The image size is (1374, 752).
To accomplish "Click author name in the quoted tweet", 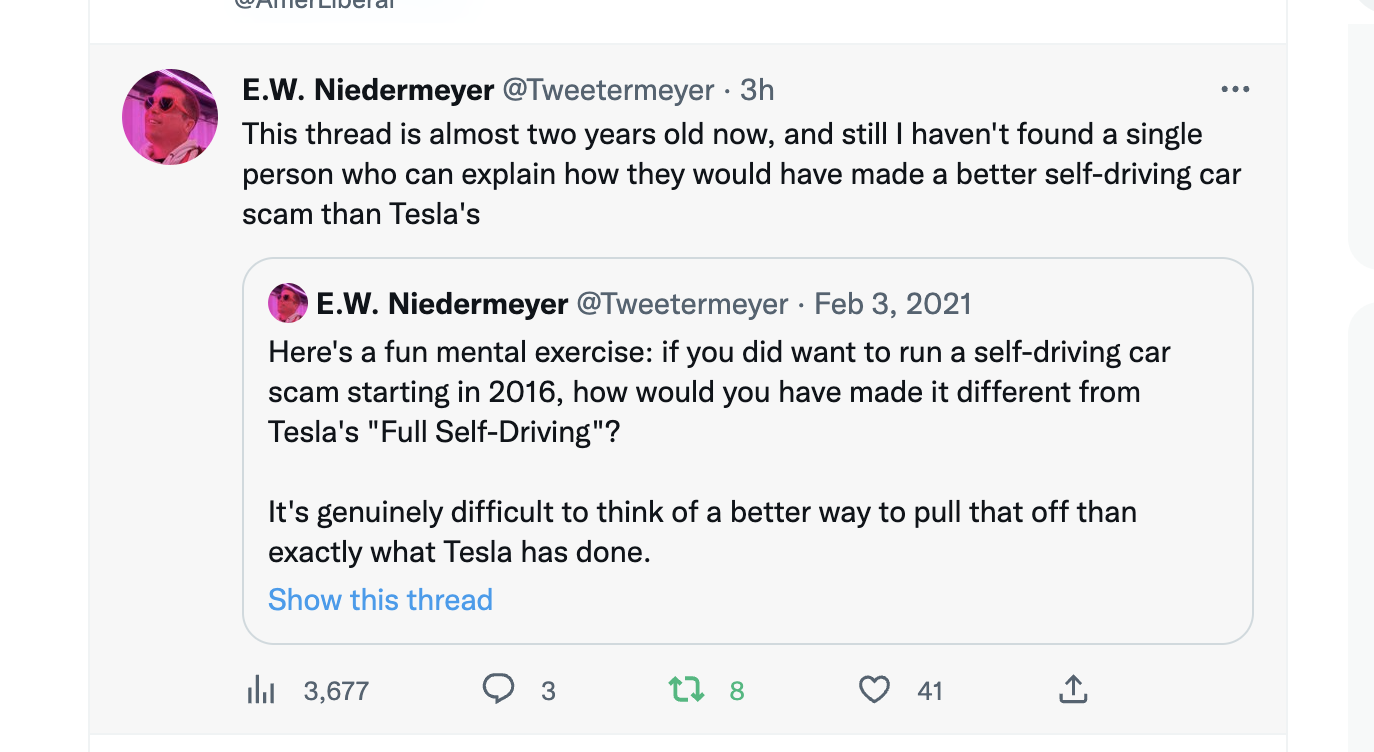I will coord(442,303).
